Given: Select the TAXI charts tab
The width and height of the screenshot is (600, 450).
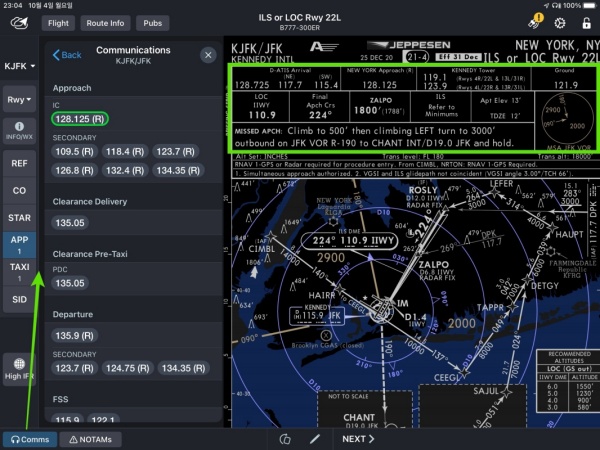Looking at the screenshot, I should (x=19, y=267).
